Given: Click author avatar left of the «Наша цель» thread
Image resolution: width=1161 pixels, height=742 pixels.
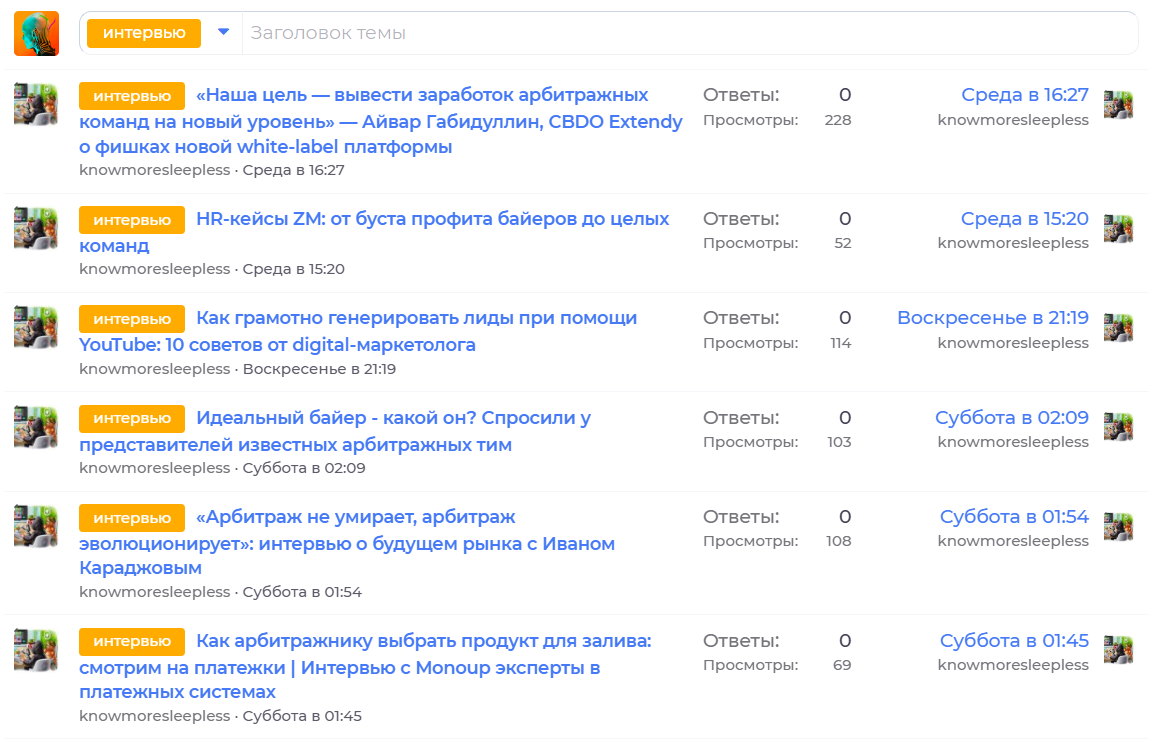Looking at the screenshot, I should pos(36,104).
